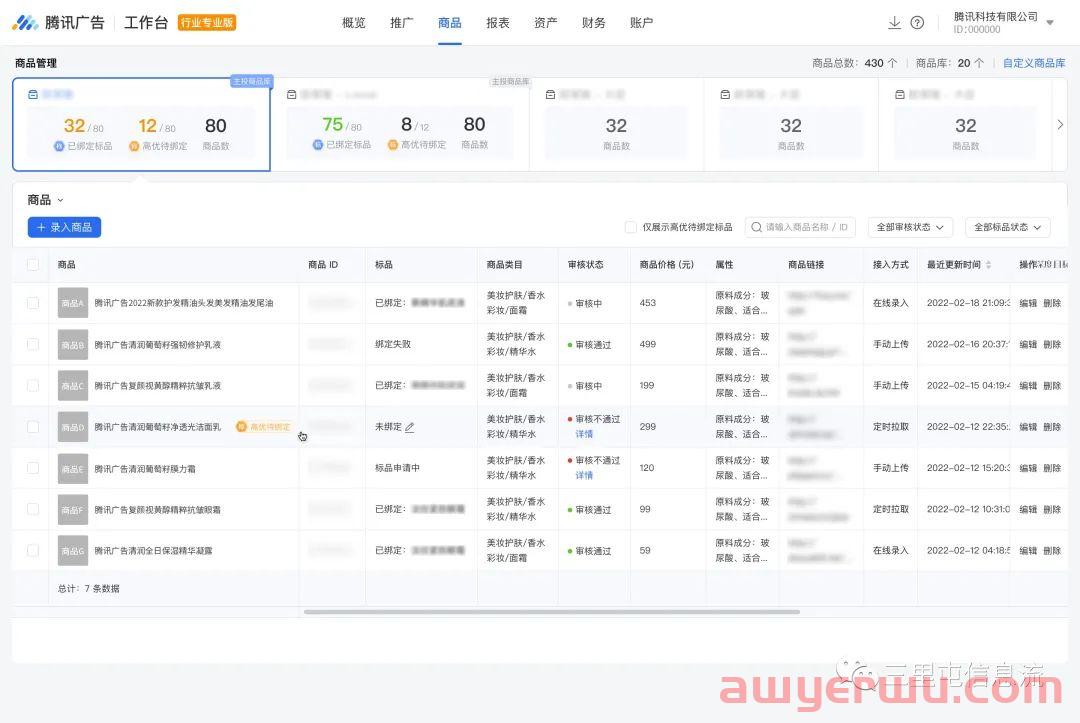
Task: Open the 全部标品状态 dropdown
Action: tap(1007, 227)
